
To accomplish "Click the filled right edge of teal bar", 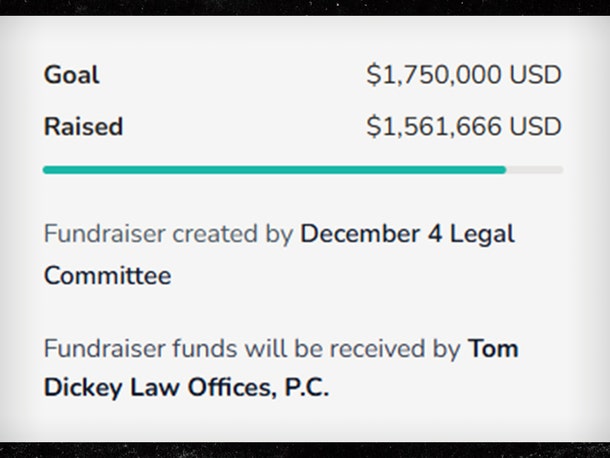I will [503, 170].
